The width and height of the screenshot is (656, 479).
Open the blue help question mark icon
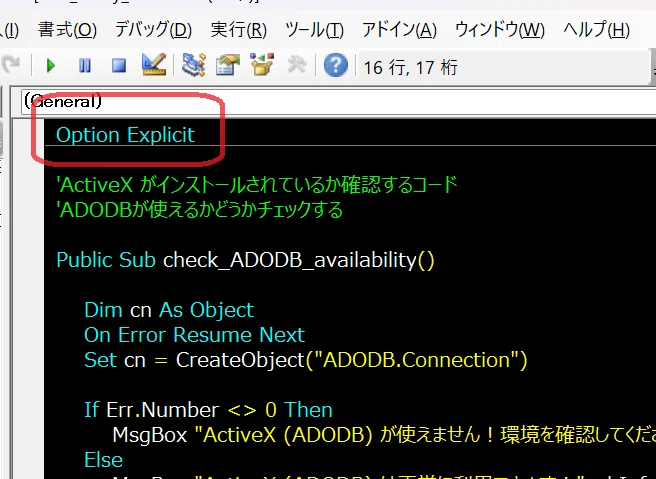pyautogui.click(x=336, y=65)
